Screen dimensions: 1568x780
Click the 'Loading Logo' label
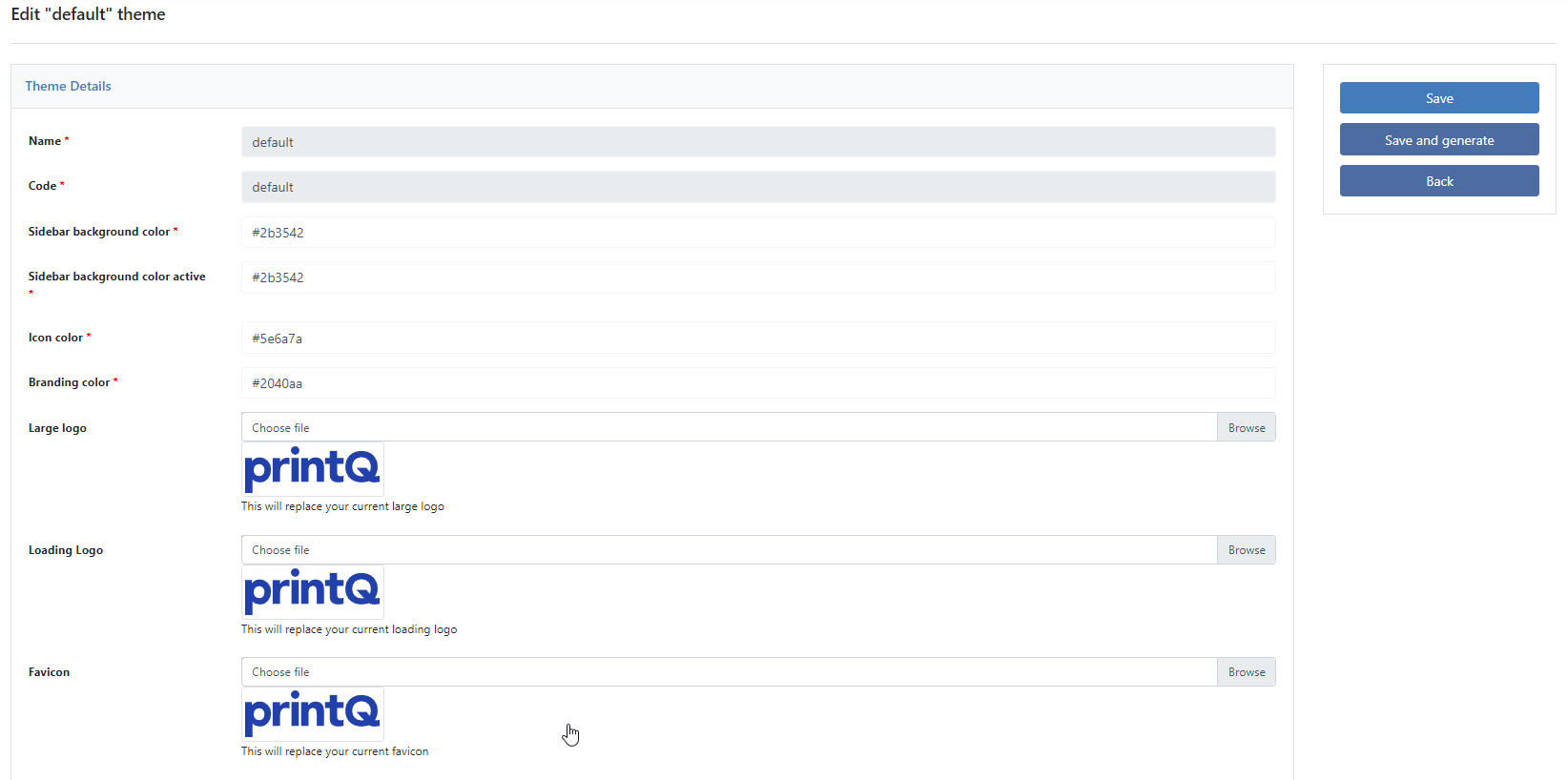66,550
